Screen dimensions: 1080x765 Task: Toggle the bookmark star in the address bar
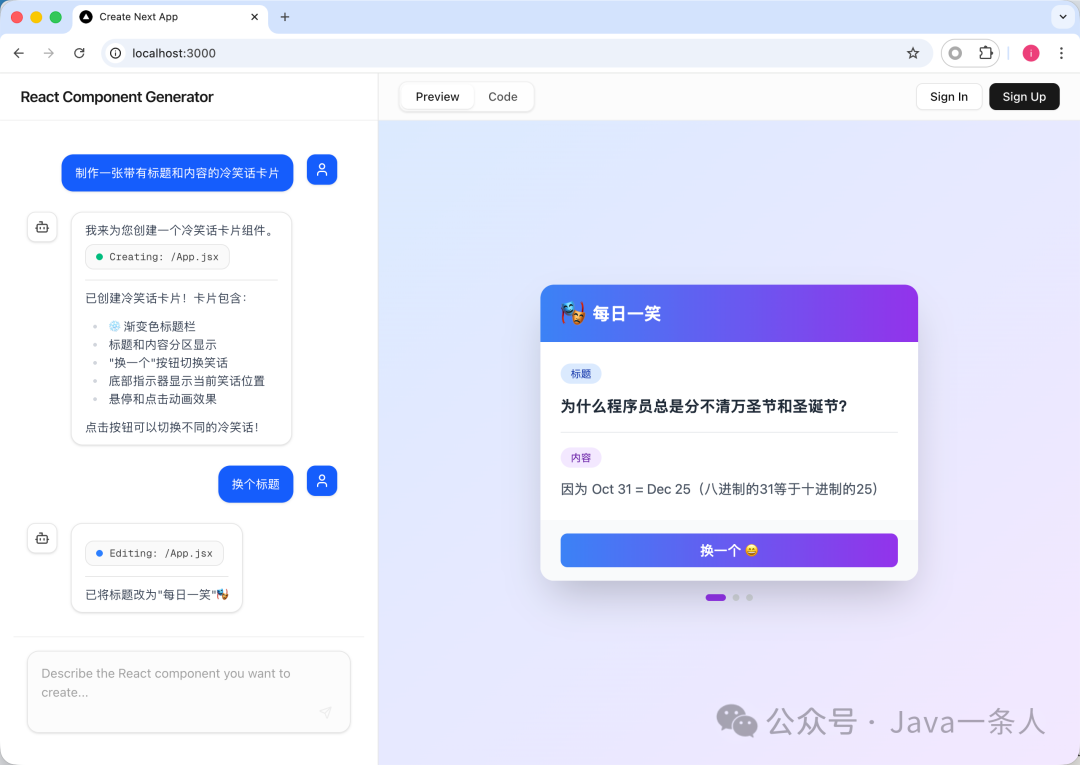[x=913, y=53]
